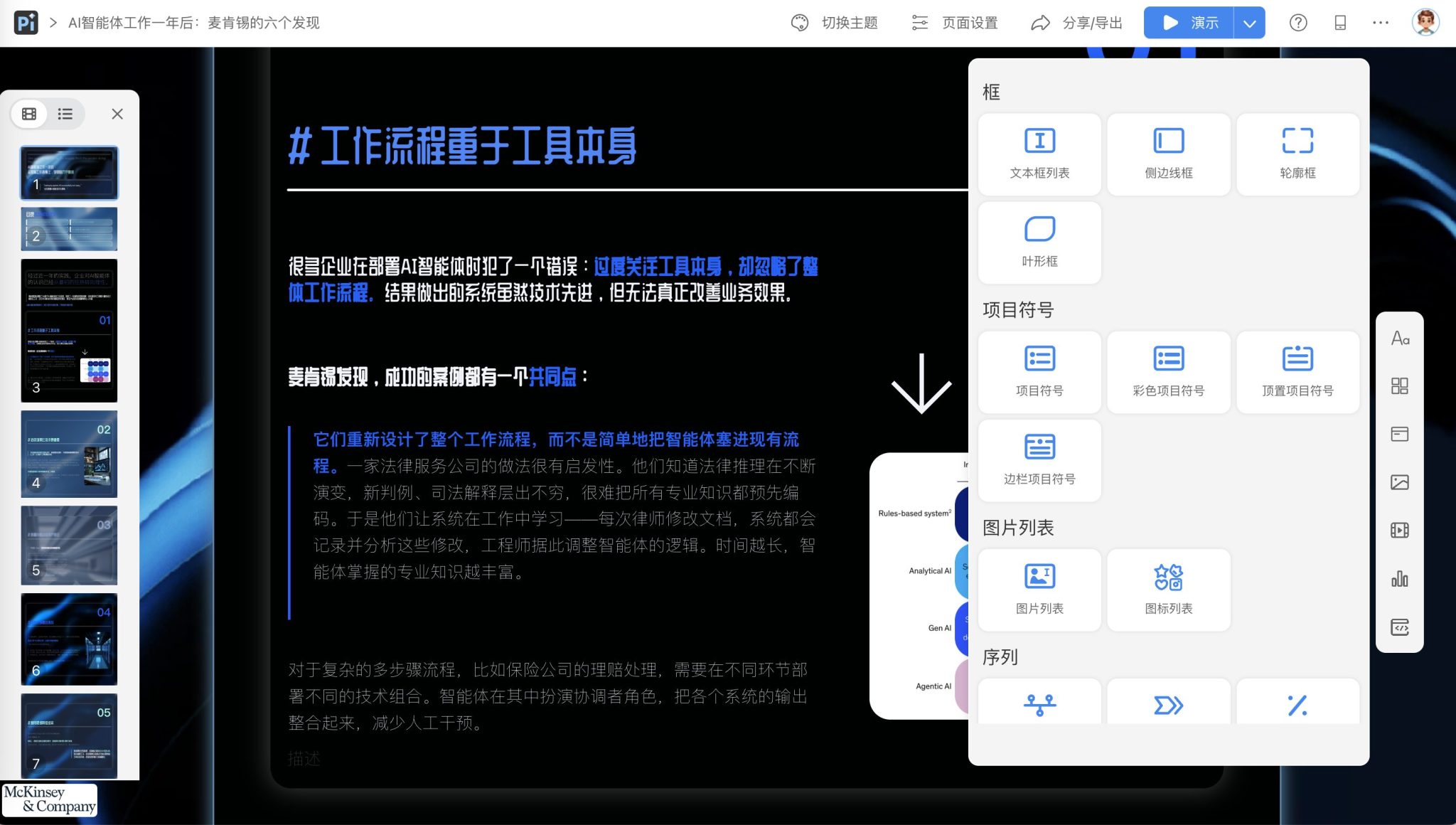Open the chart insert tool
The image size is (1456, 825).
[x=1399, y=578]
